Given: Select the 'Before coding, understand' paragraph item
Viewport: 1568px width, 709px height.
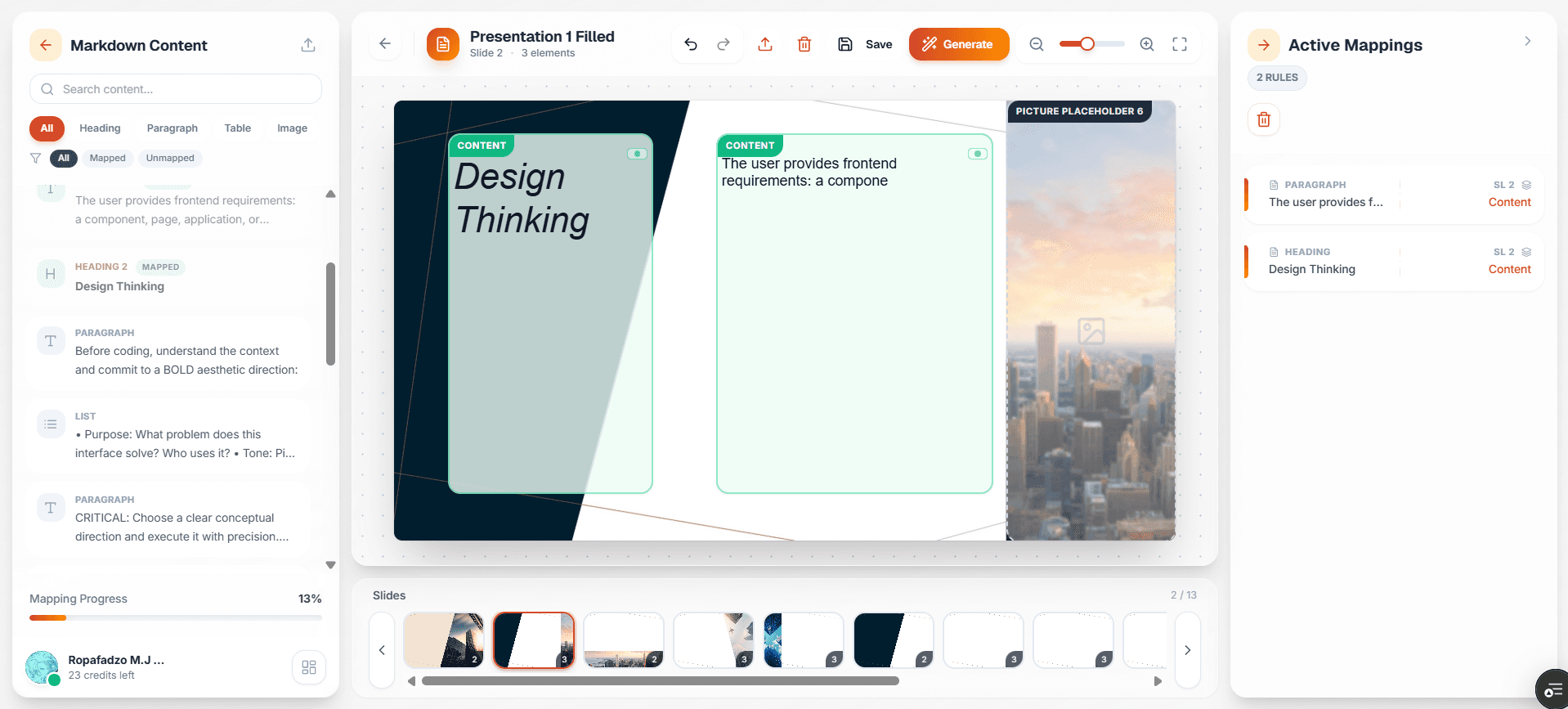Looking at the screenshot, I should [x=168, y=352].
